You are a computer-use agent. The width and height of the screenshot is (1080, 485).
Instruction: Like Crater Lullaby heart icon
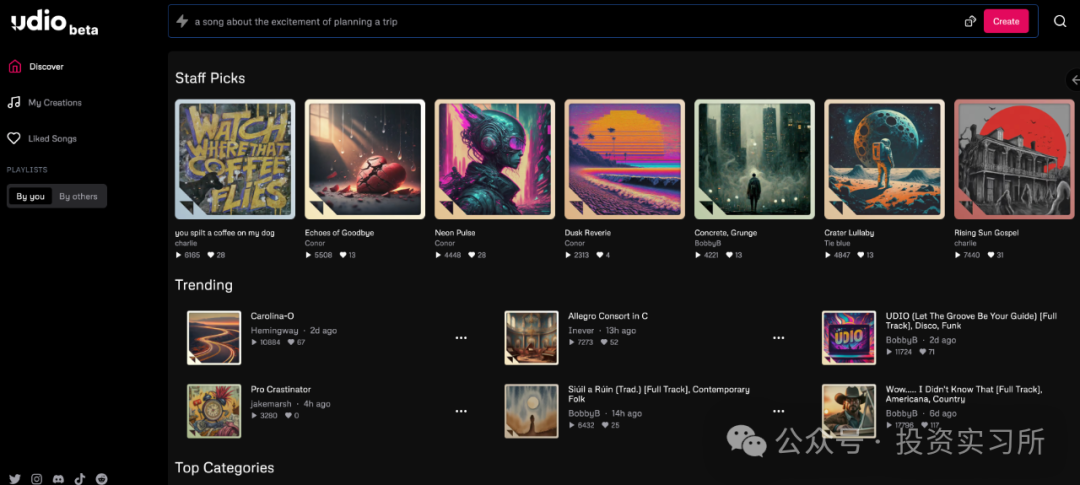(862, 255)
